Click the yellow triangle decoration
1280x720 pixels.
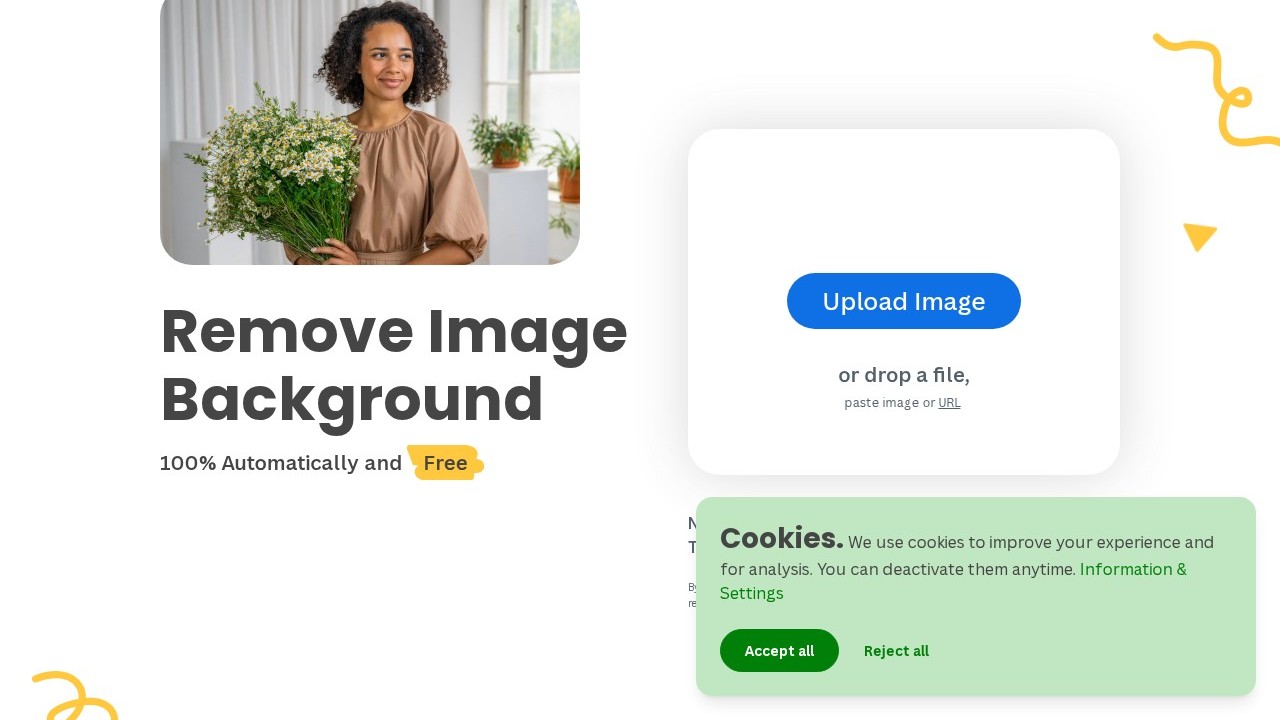click(1199, 237)
